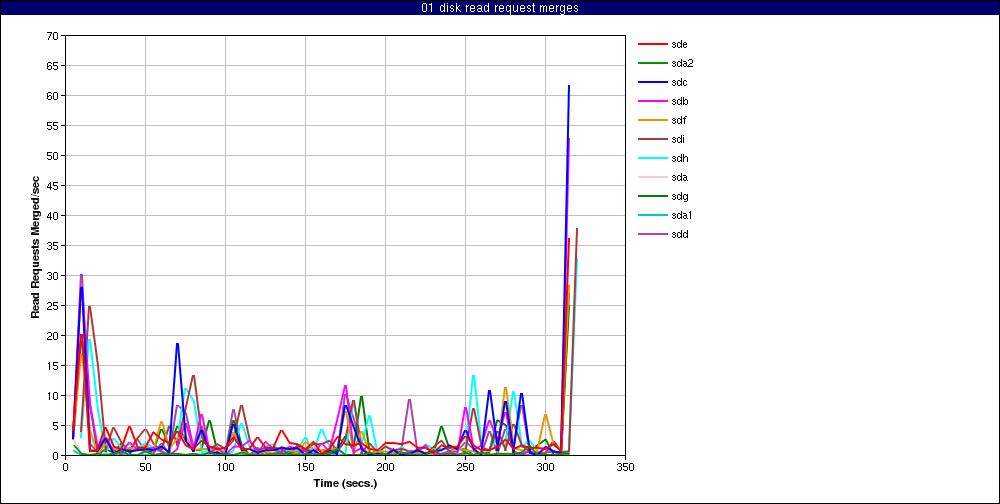Screen dimensions: 1000x504
Task: Click the brown sdi legend line swatch
Action: (651, 139)
